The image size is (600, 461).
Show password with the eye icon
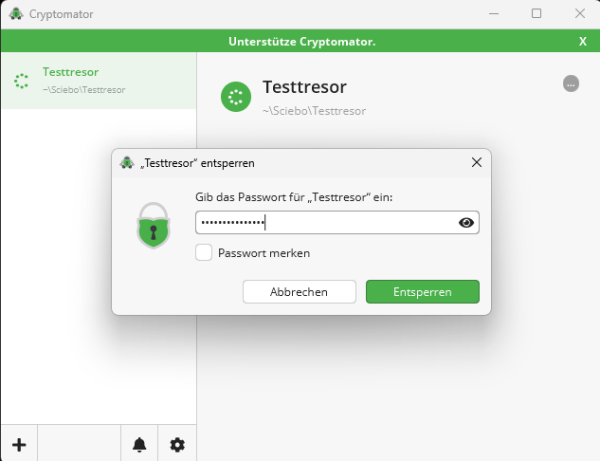tap(466, 222)
